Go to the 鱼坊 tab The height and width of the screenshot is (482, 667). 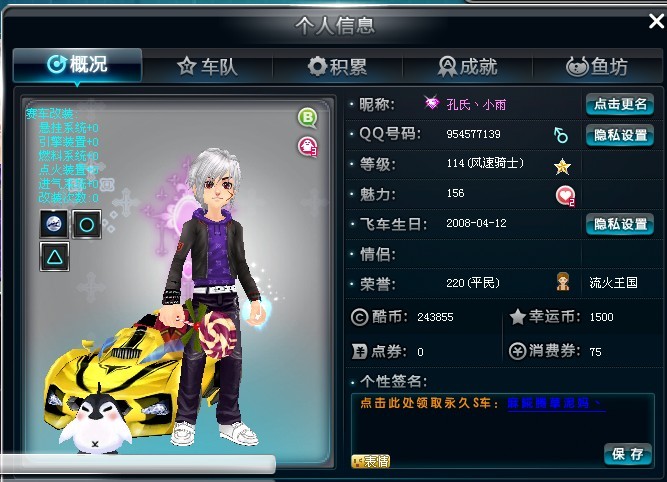[x=596, y=66]
